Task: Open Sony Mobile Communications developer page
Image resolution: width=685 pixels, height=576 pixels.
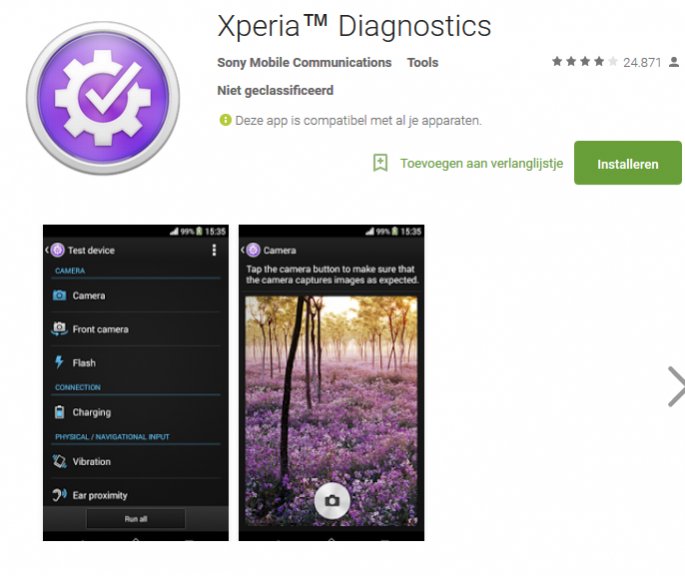Action: (x=304, y=62)
